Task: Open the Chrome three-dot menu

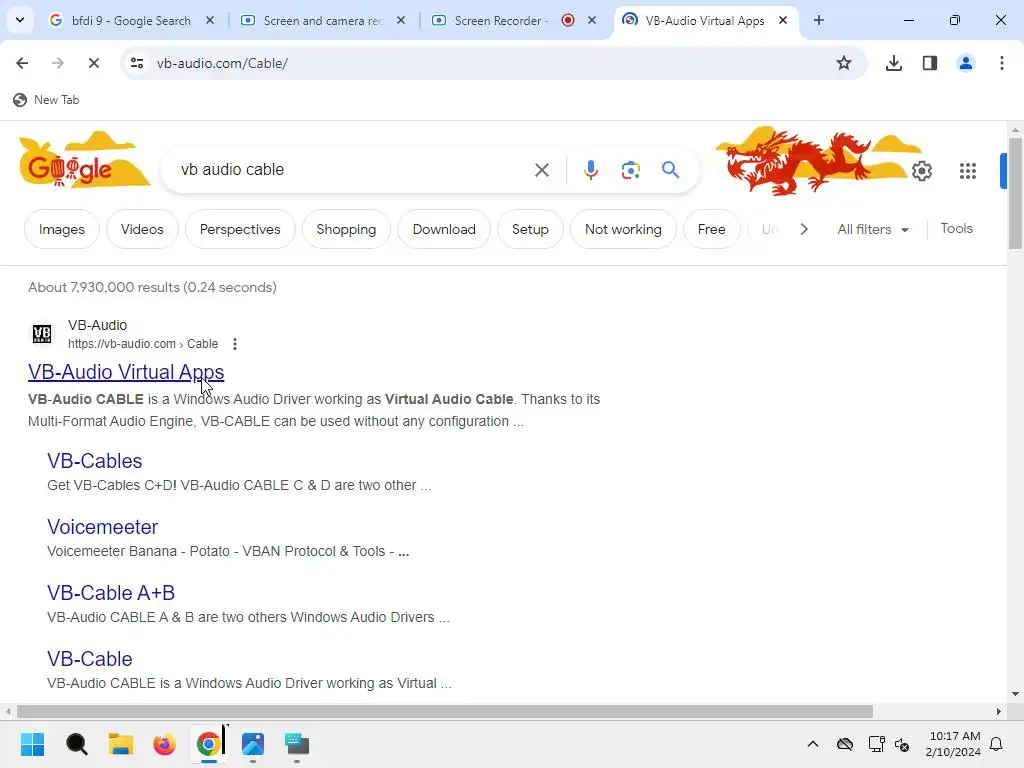Action: 1001,63
